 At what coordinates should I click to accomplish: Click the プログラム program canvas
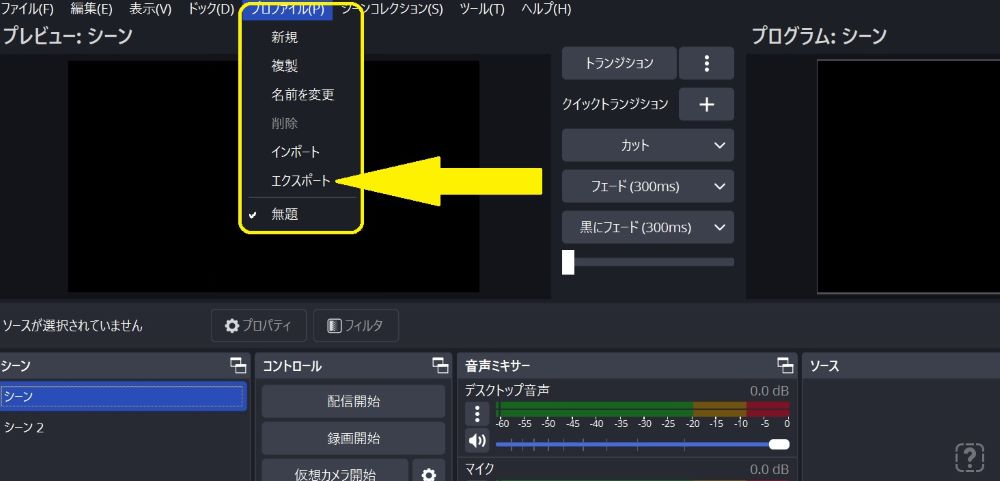pyautogui.click(x=909, y=177)
